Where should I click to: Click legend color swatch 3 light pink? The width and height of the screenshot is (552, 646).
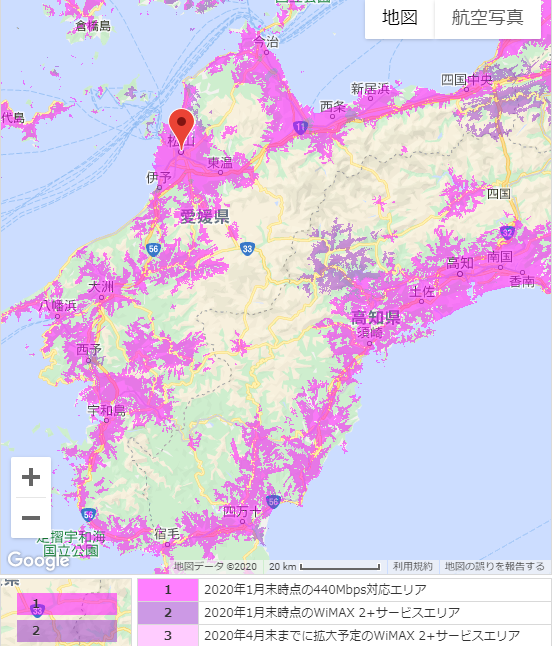click(168, 635)
